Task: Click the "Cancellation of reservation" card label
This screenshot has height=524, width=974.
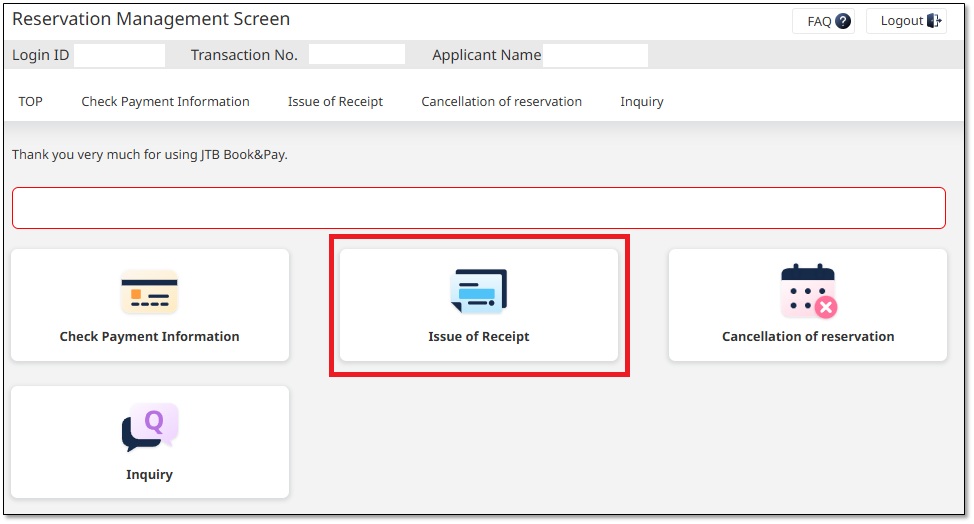Action: click(x=808, y=337)
